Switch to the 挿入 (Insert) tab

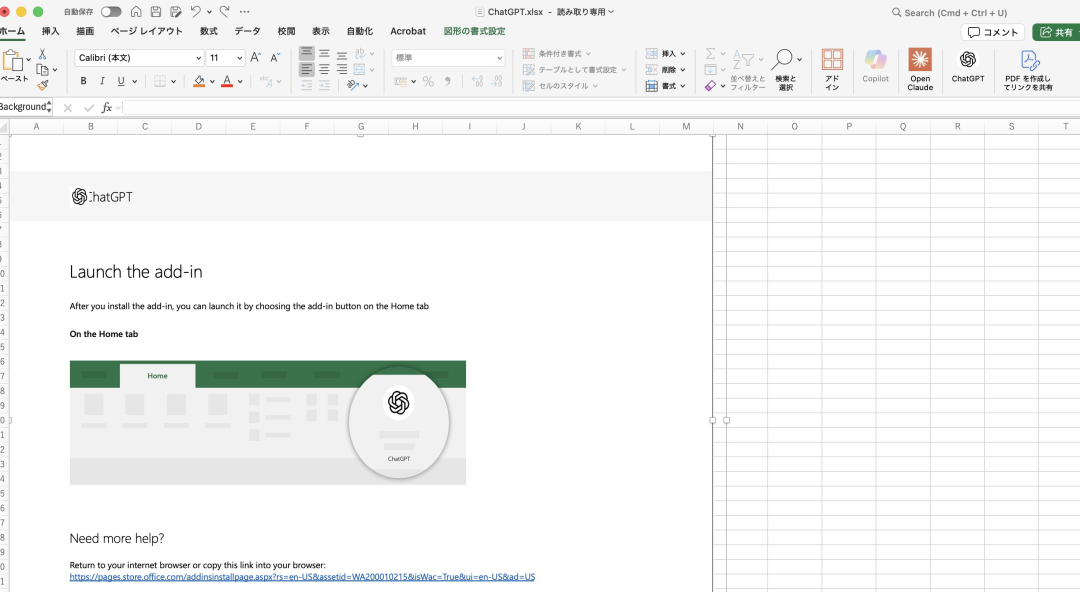pyautogui.click(x=50, y=31)
